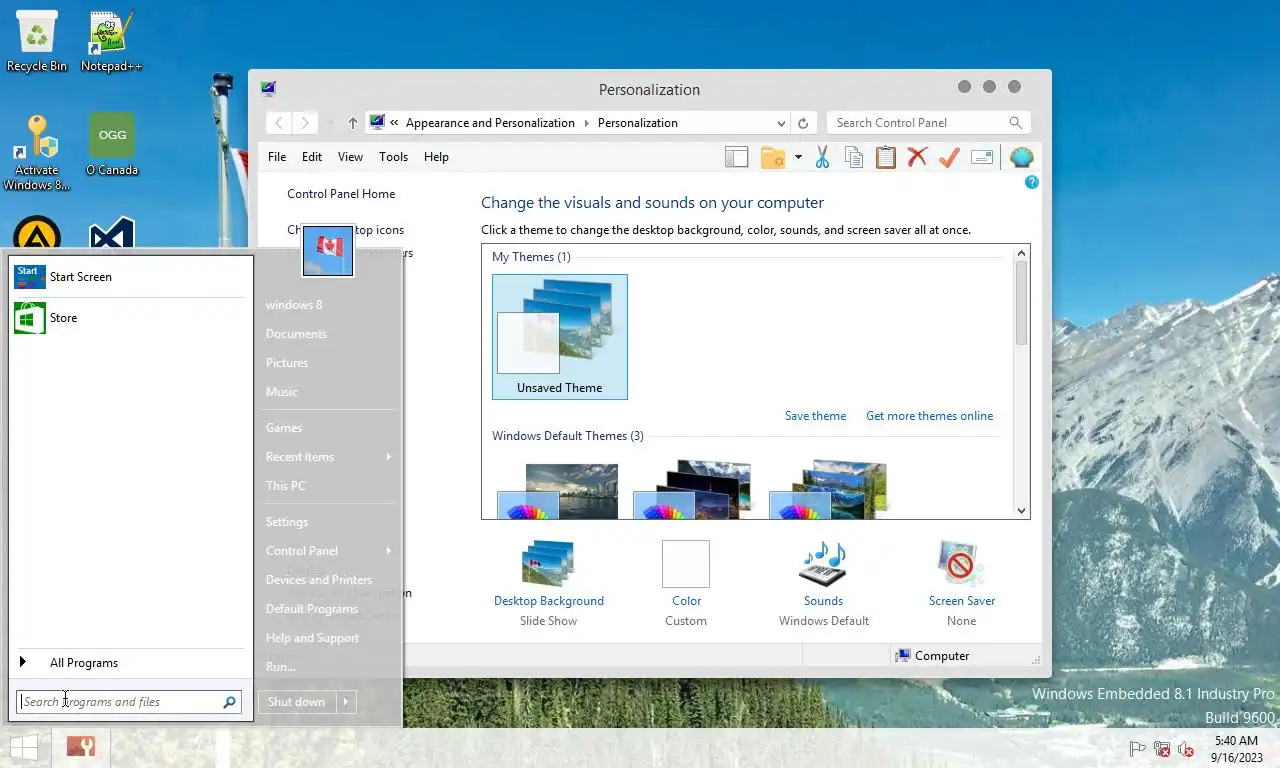Open the address bar history dropdown

pos(781,123)
